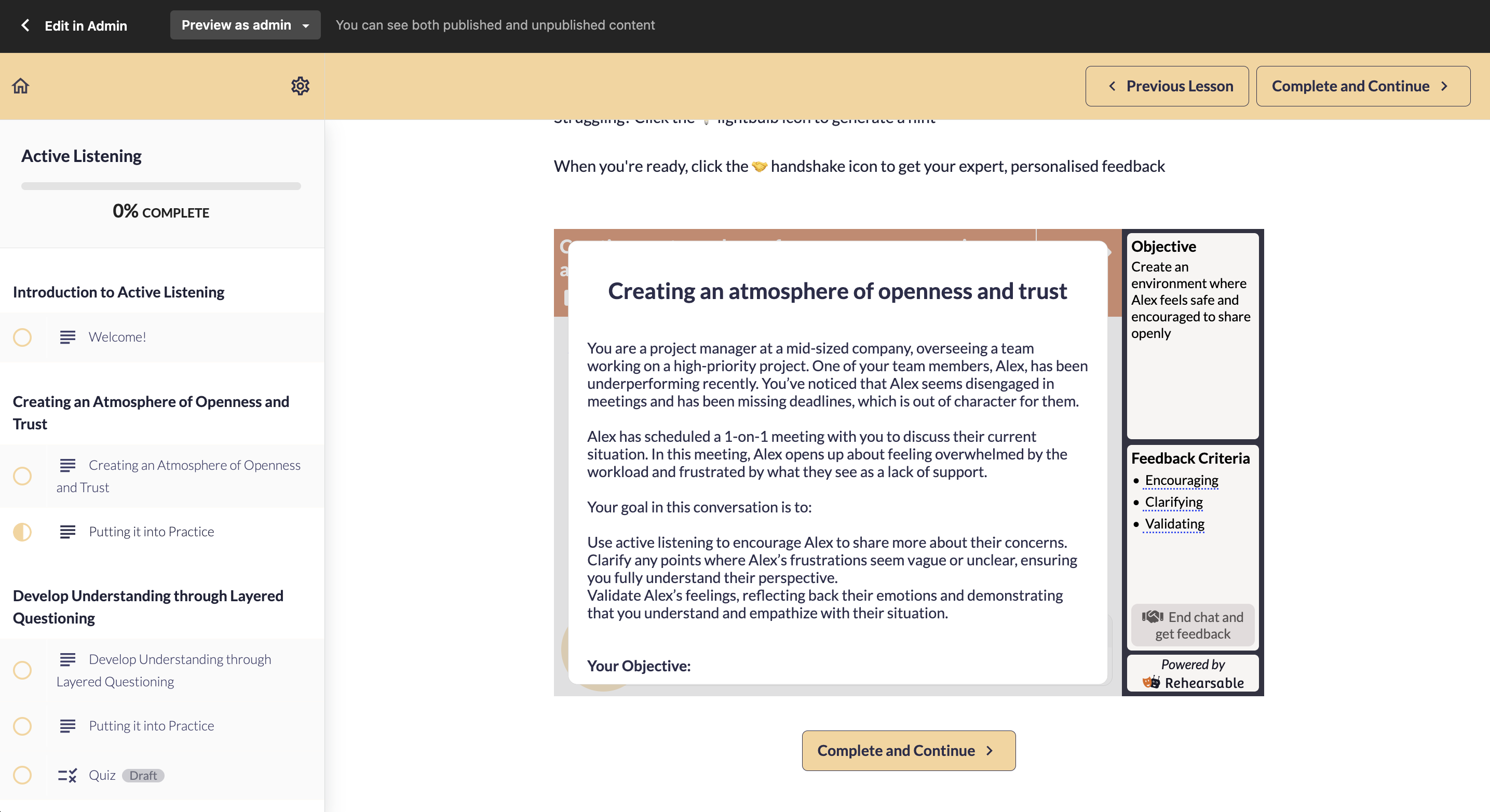Toggle completion circle for Quiz lesson
This screenshot has width=1490, height=812.
[x=22, y=775]
